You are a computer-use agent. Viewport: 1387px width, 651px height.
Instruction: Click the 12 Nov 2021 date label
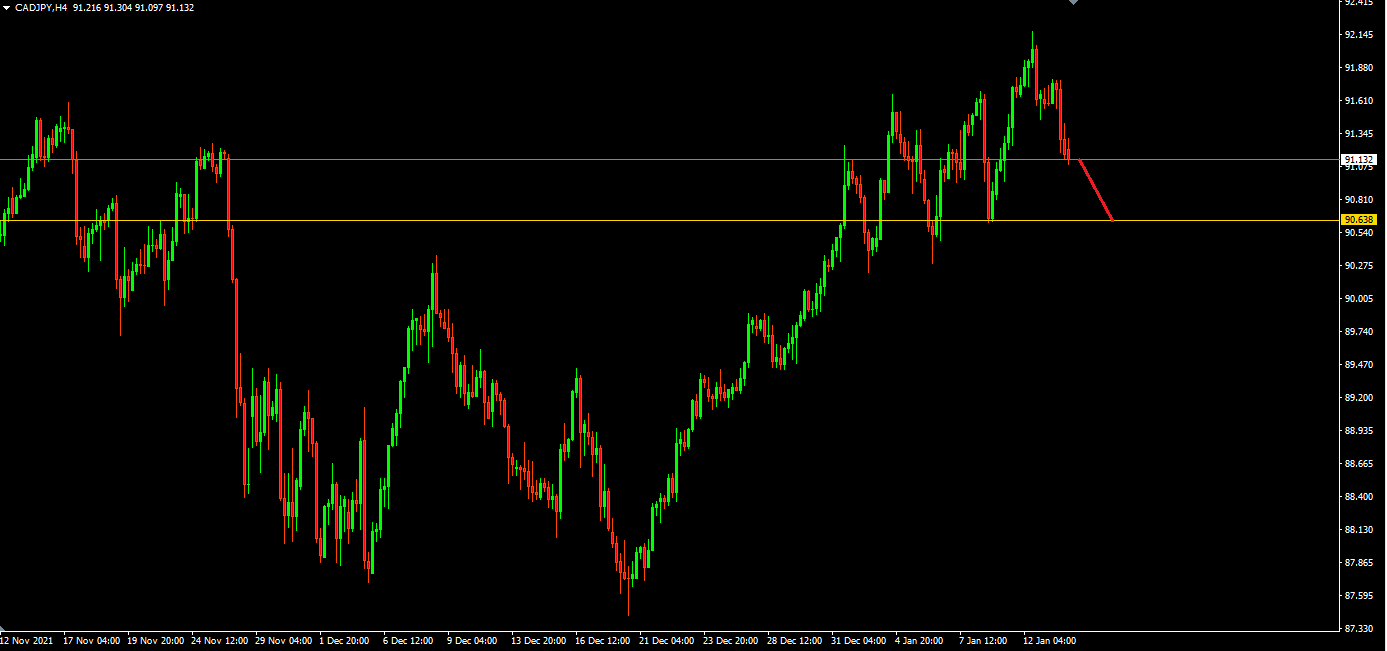(27, 640)
